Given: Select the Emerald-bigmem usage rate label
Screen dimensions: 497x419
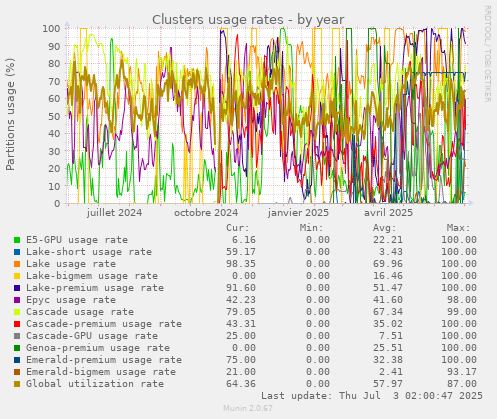Looking at the screenshot, I should click(101, 372).
